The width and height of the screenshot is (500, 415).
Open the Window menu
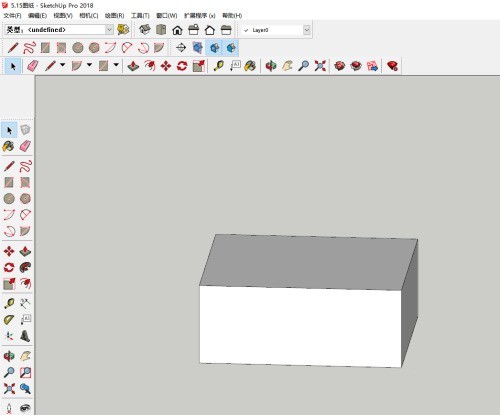166,16
